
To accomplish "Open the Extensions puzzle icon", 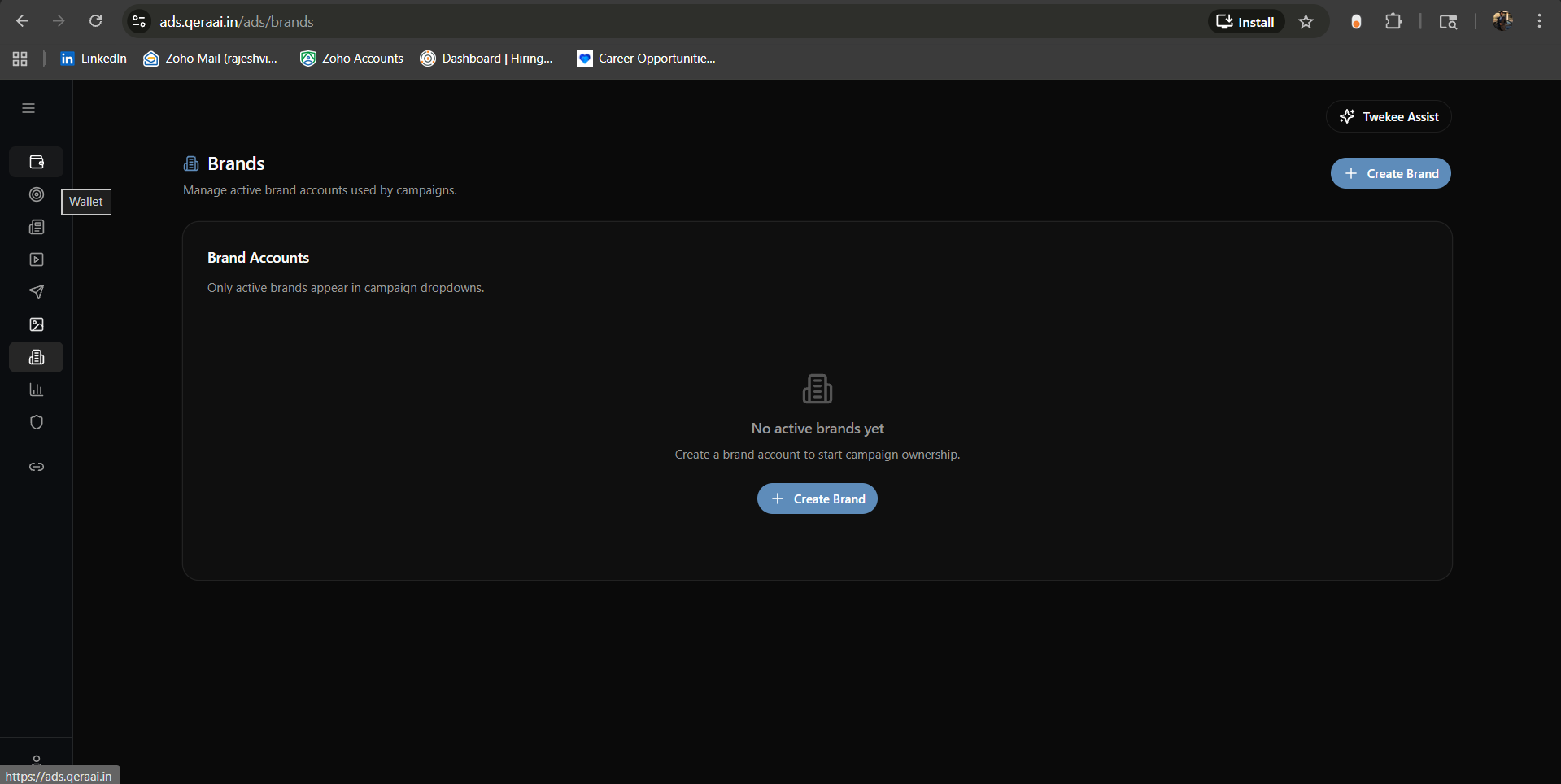I will [x=1393, y=22].
